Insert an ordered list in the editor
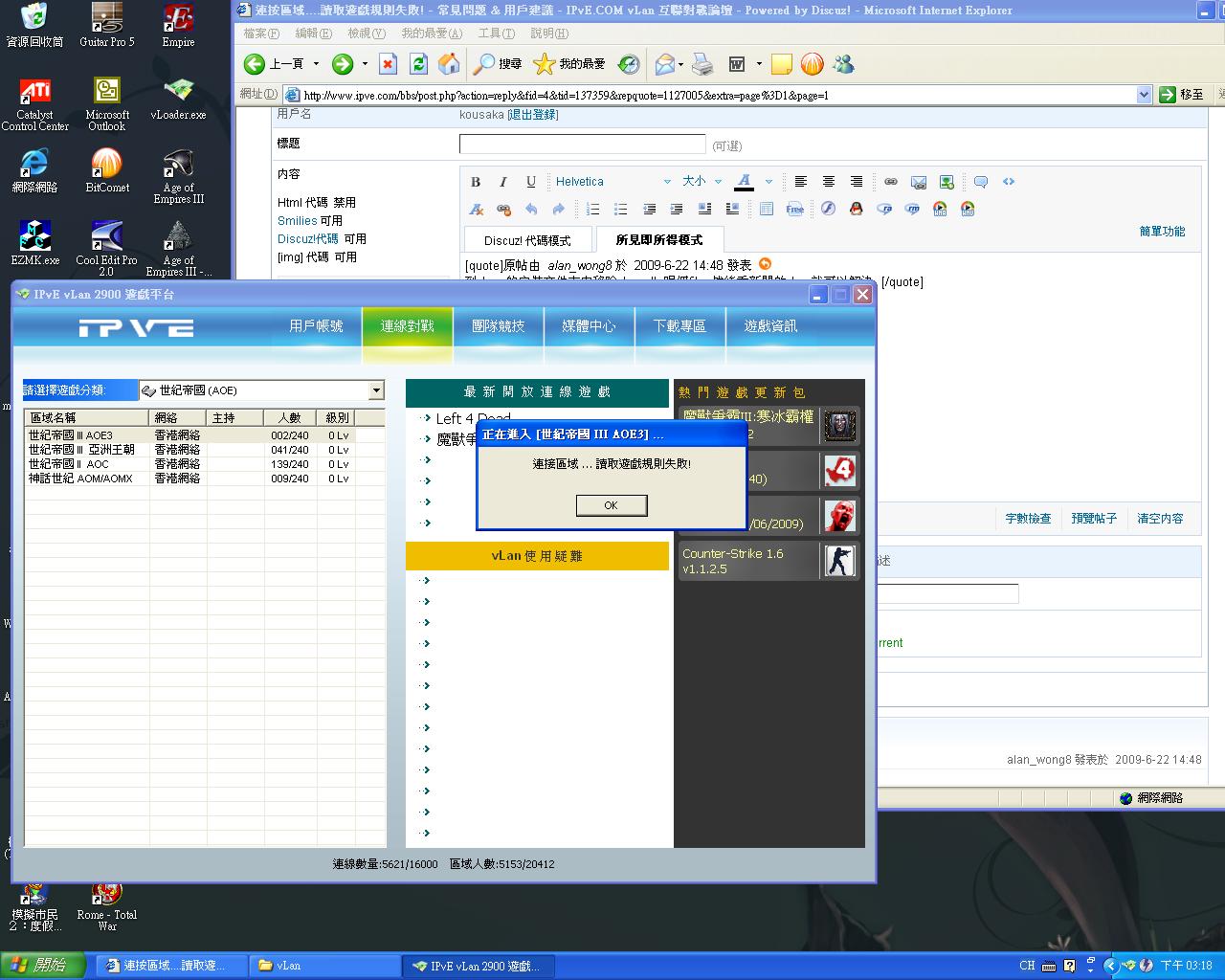This screenshot has height=980, width=1225. [x=593, y=210]
